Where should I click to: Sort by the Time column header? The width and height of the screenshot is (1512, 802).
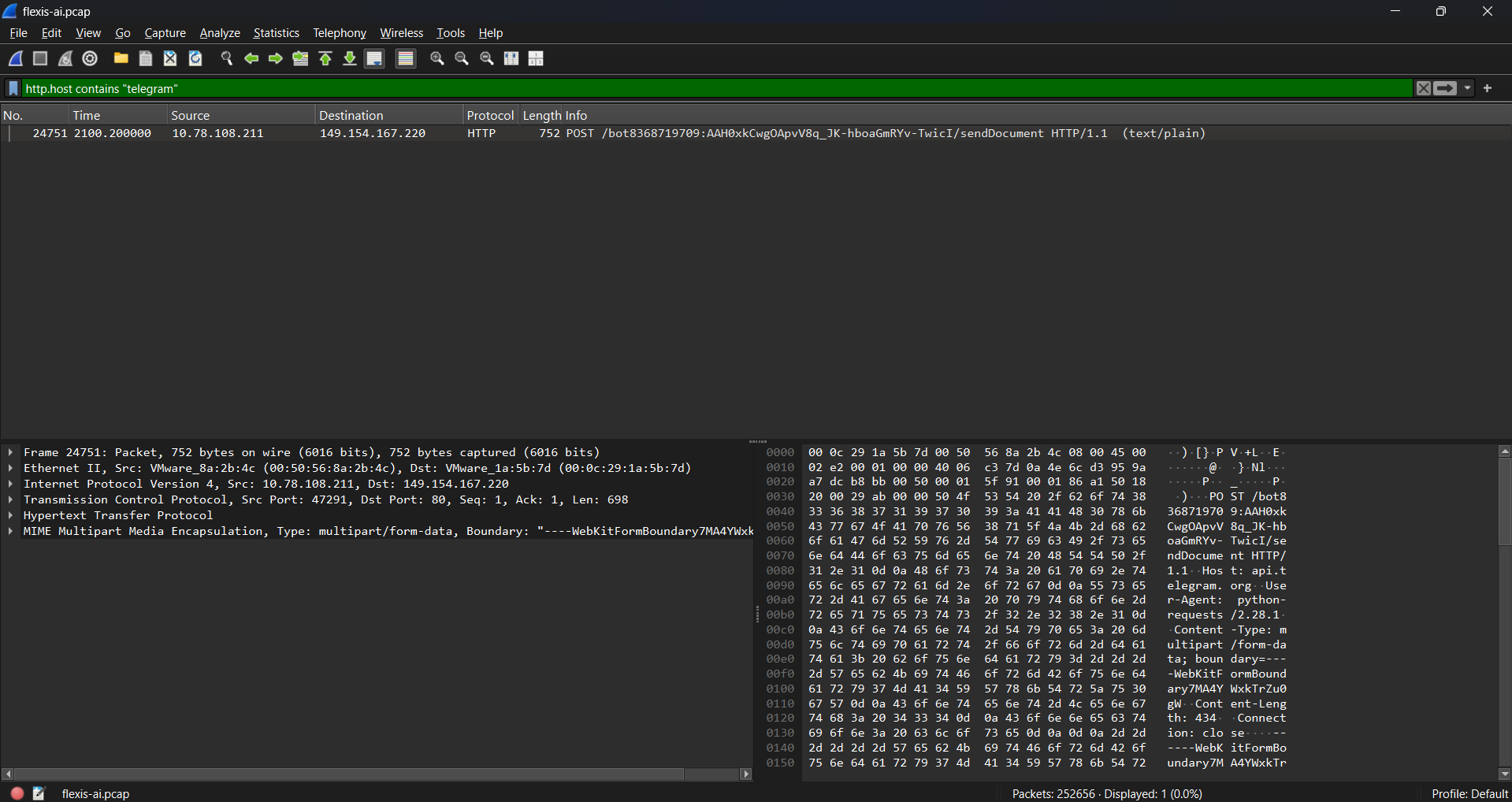click(x=119, y=115)
